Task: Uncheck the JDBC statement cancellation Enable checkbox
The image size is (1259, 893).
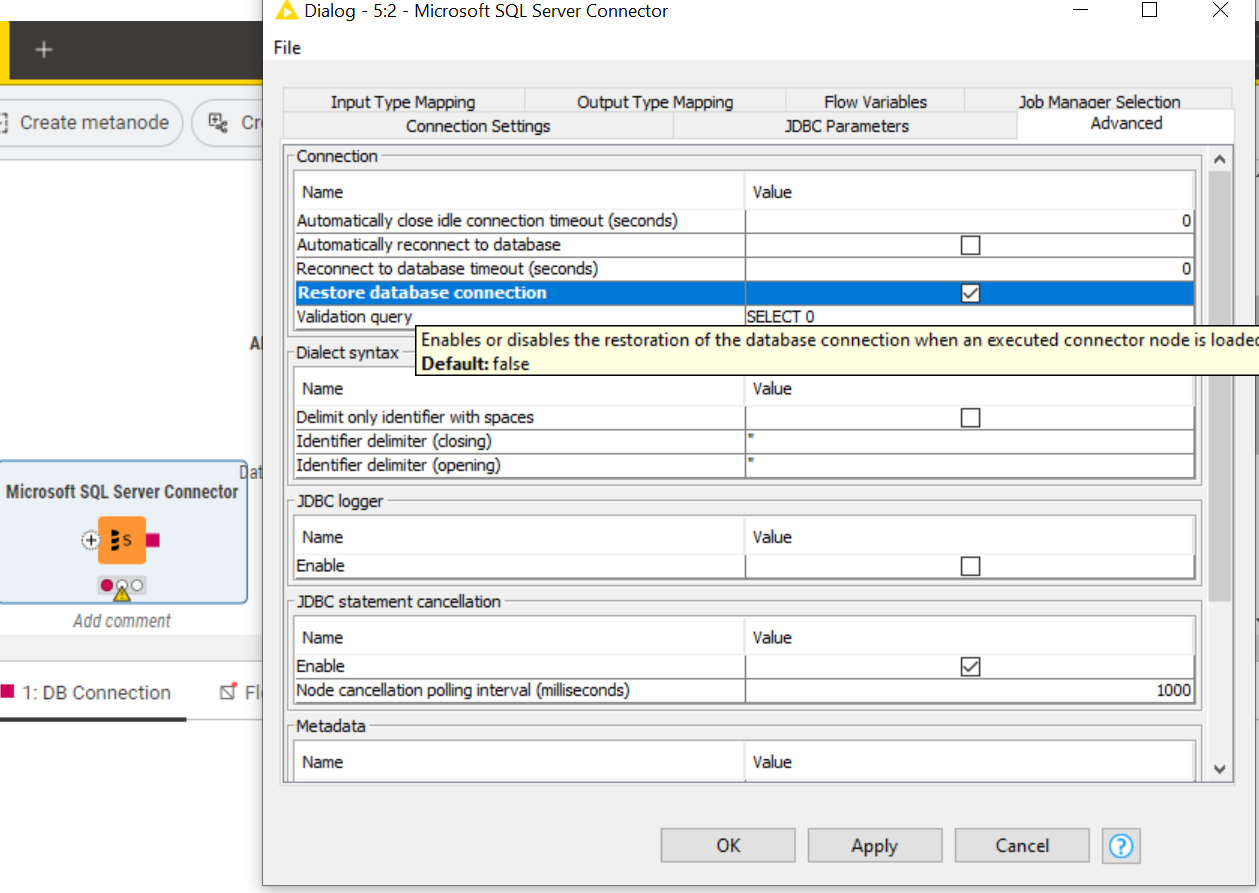Action: [970, 666]
